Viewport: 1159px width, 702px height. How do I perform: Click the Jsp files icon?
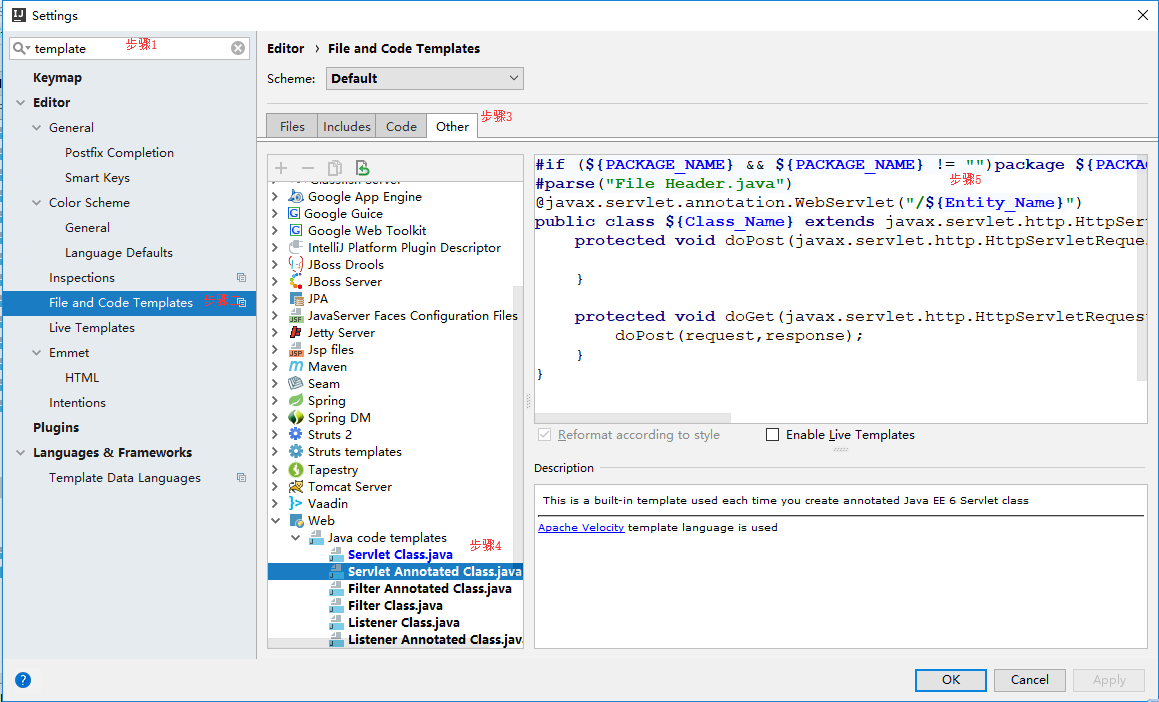(x=296, y=350)
